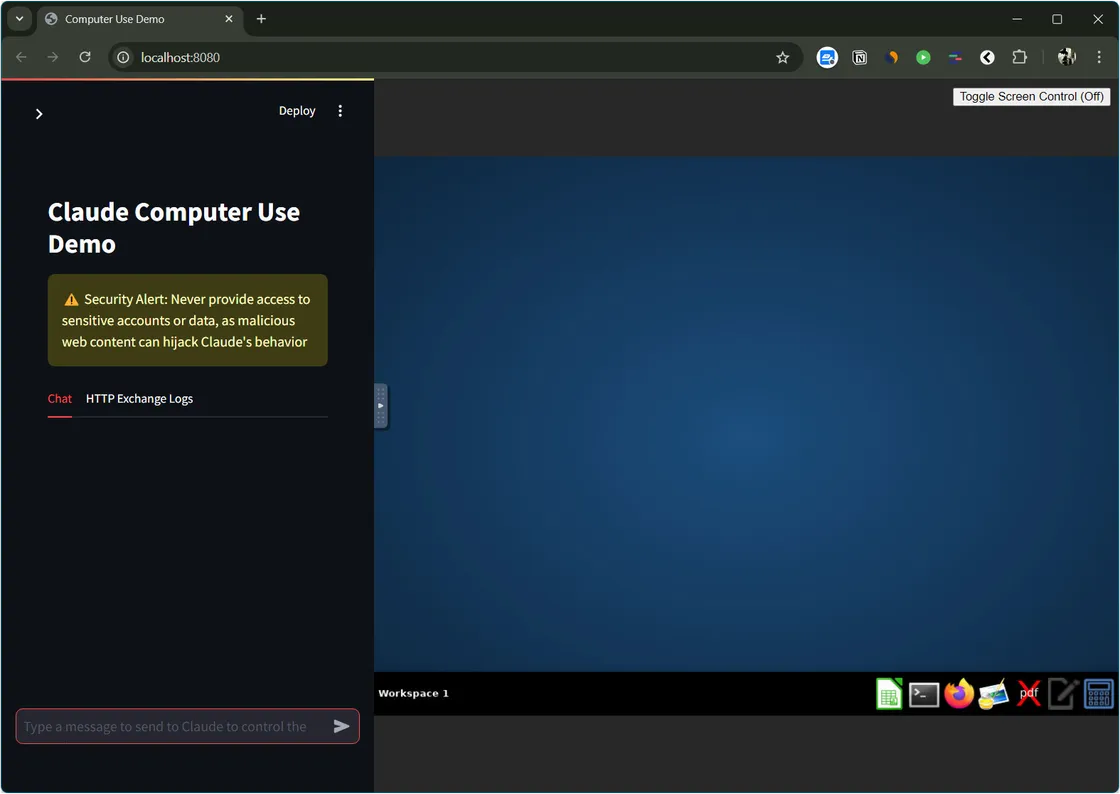
Task: Collapse the chat sidebar with the chevron
Action: (x=39, y=113)
